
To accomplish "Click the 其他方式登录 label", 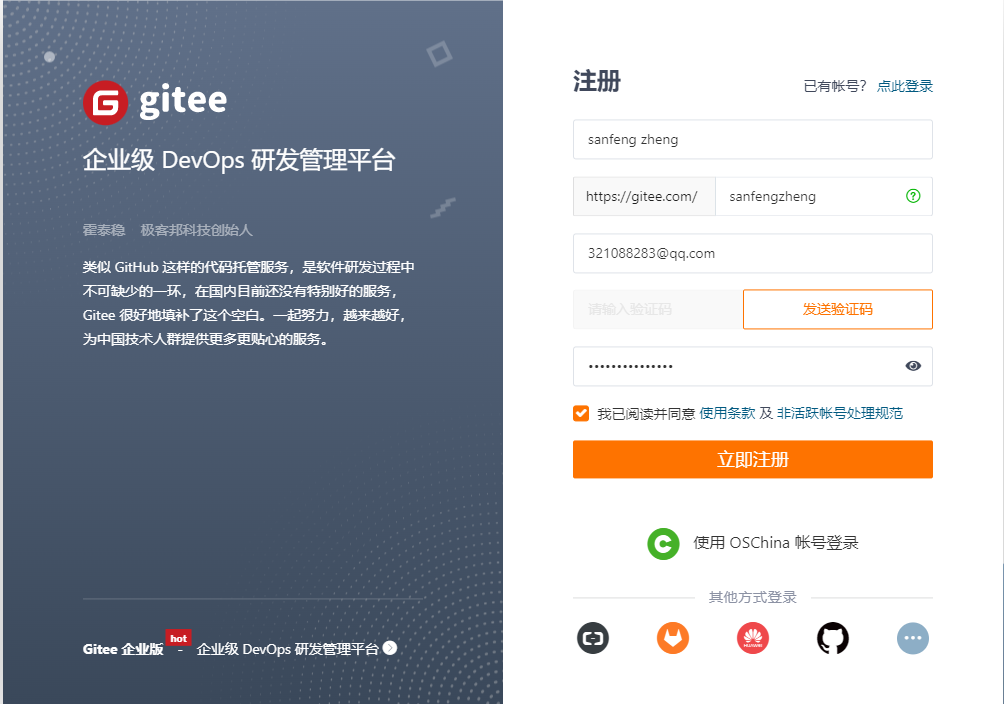I will (753, 598).
